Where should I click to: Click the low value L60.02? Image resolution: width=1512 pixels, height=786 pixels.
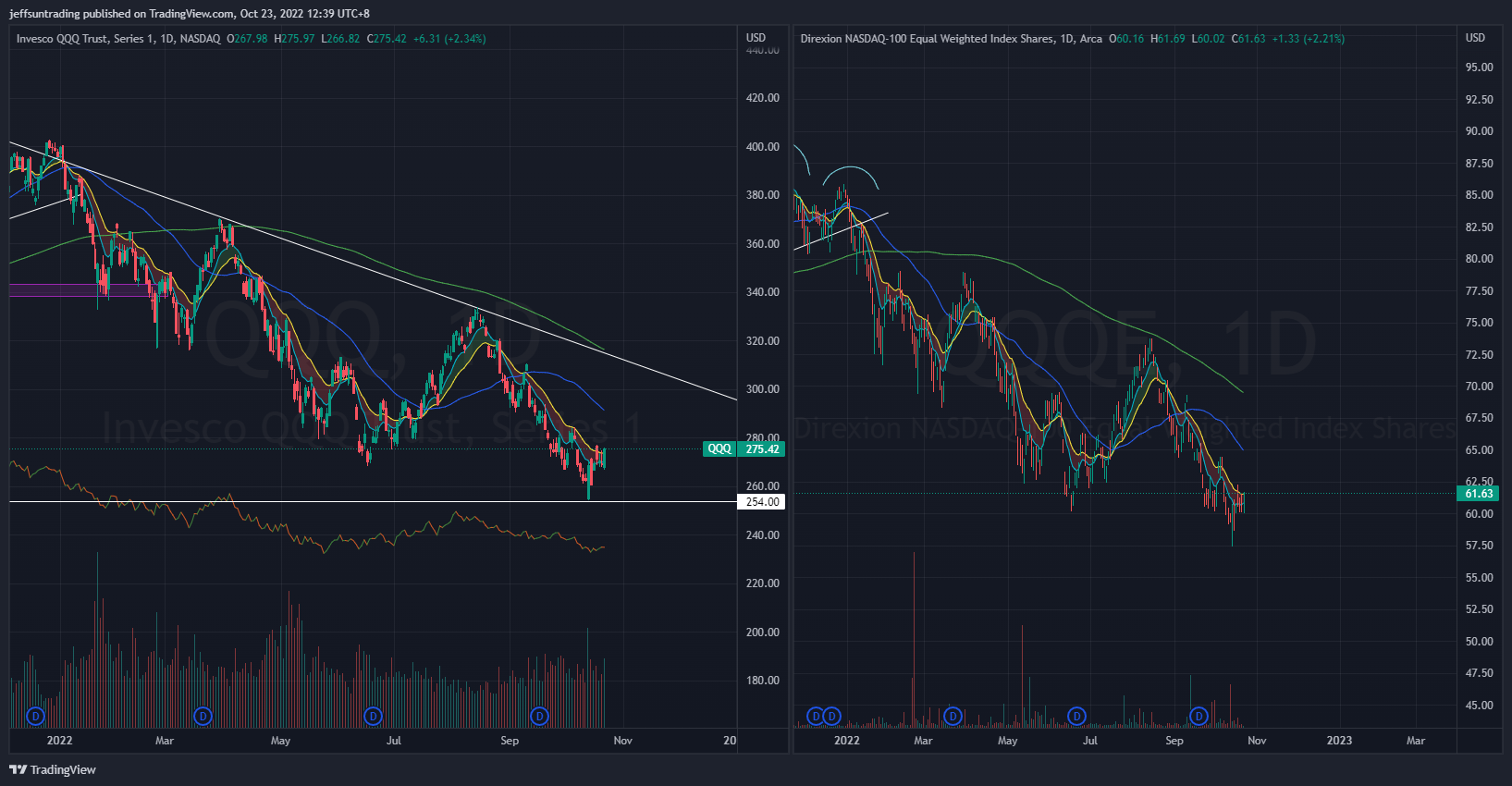[x=1208, y=39]
